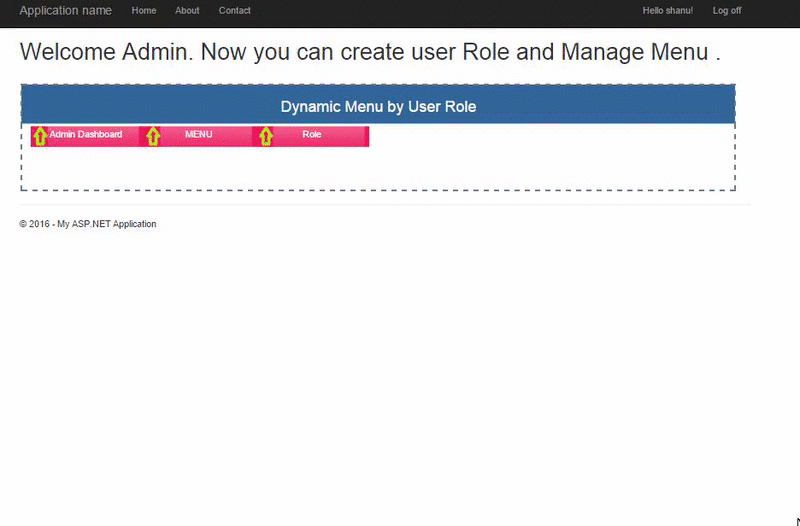Click the blank white page area below footer
800x526 pixels.
(x=400, y=380)
